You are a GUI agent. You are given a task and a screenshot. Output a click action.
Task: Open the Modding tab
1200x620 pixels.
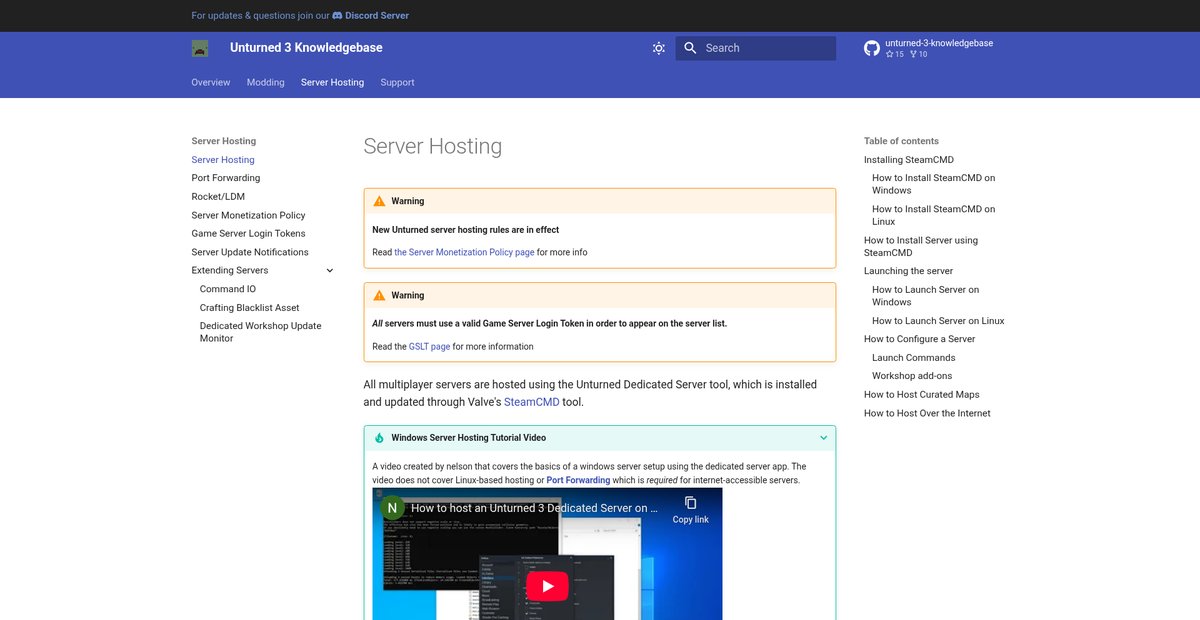(x=266, y=82)
